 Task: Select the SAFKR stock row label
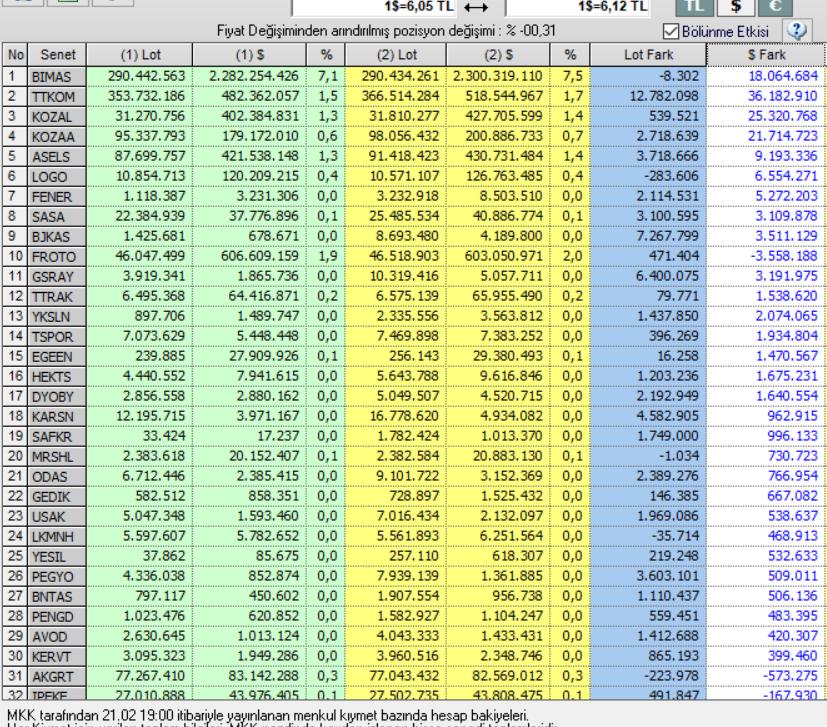tap(57, 437)
